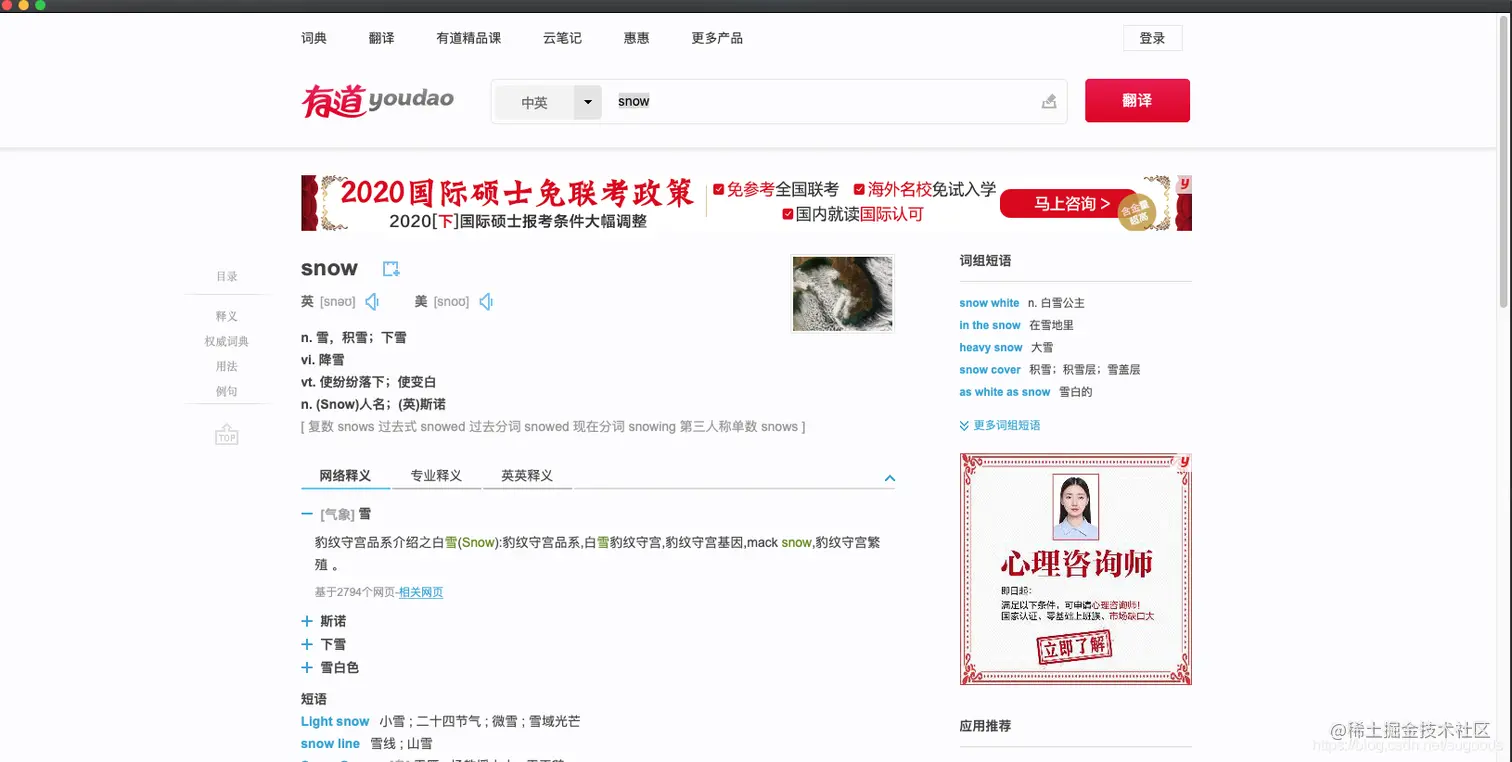Collapse the 网络释义 section chevron
This screenshot has width=1512, height=762.
point(889,478)
